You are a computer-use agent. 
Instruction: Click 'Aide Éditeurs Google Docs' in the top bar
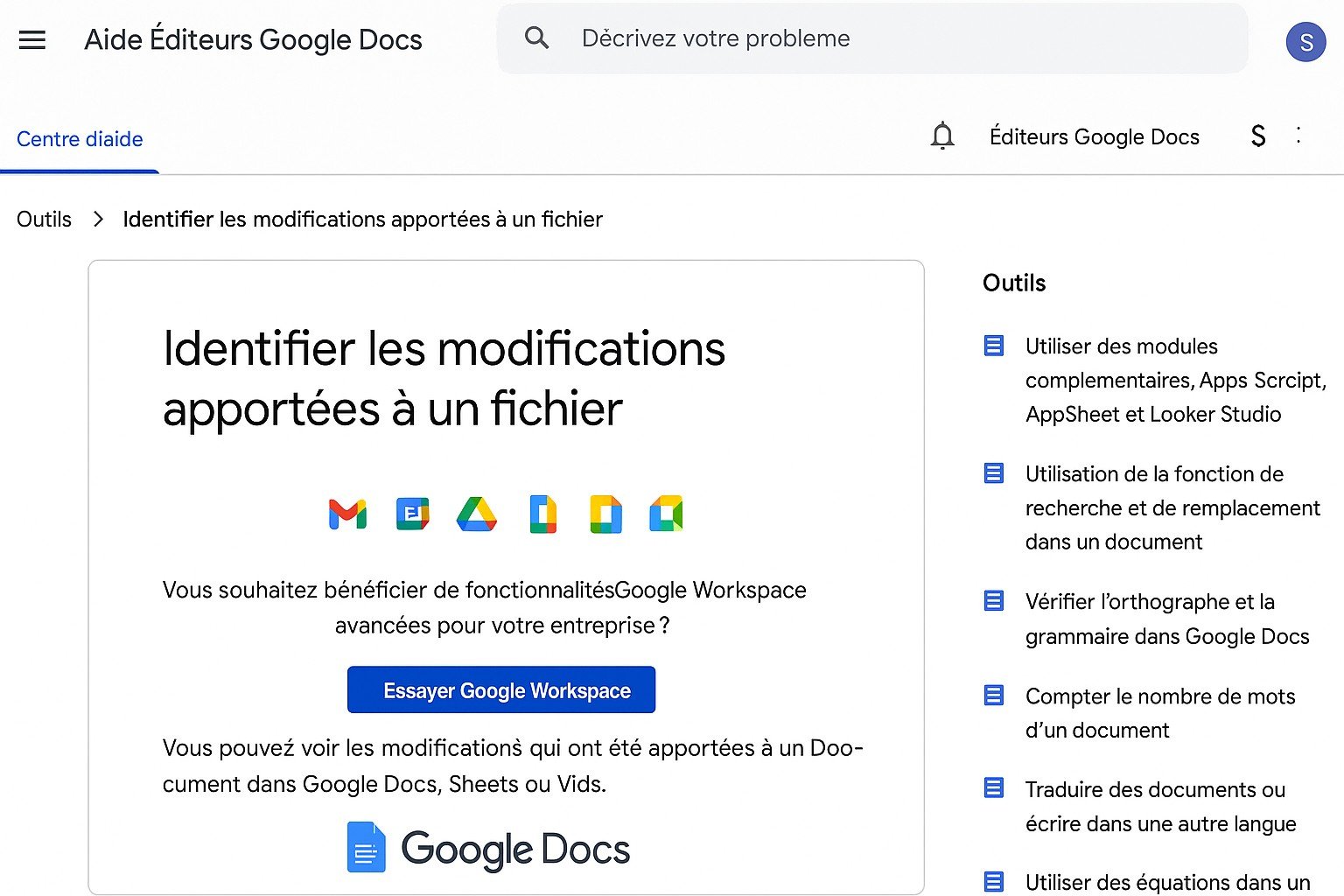(x=253, y=39)
